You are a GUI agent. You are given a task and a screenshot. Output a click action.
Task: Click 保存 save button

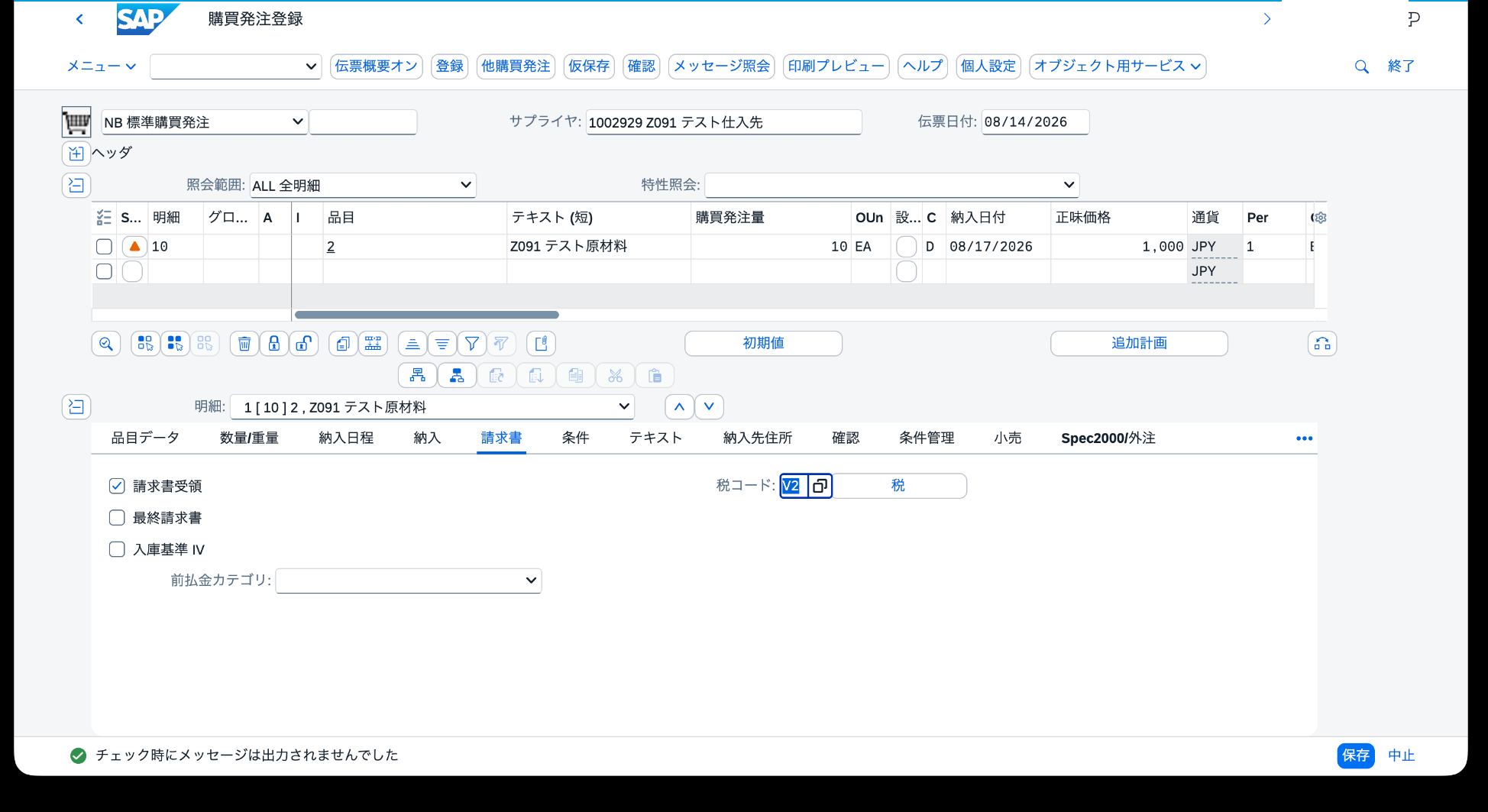tap(1356, 755)
